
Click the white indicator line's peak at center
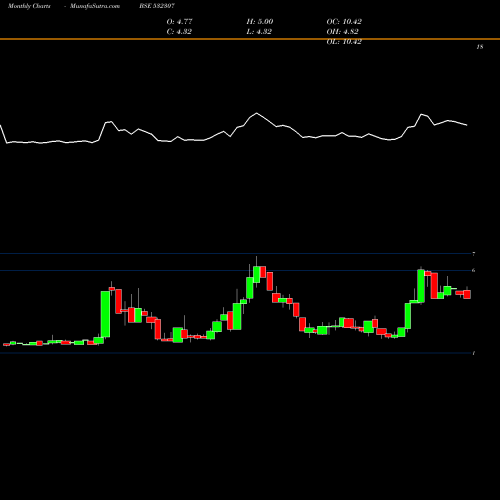(256, 113)
